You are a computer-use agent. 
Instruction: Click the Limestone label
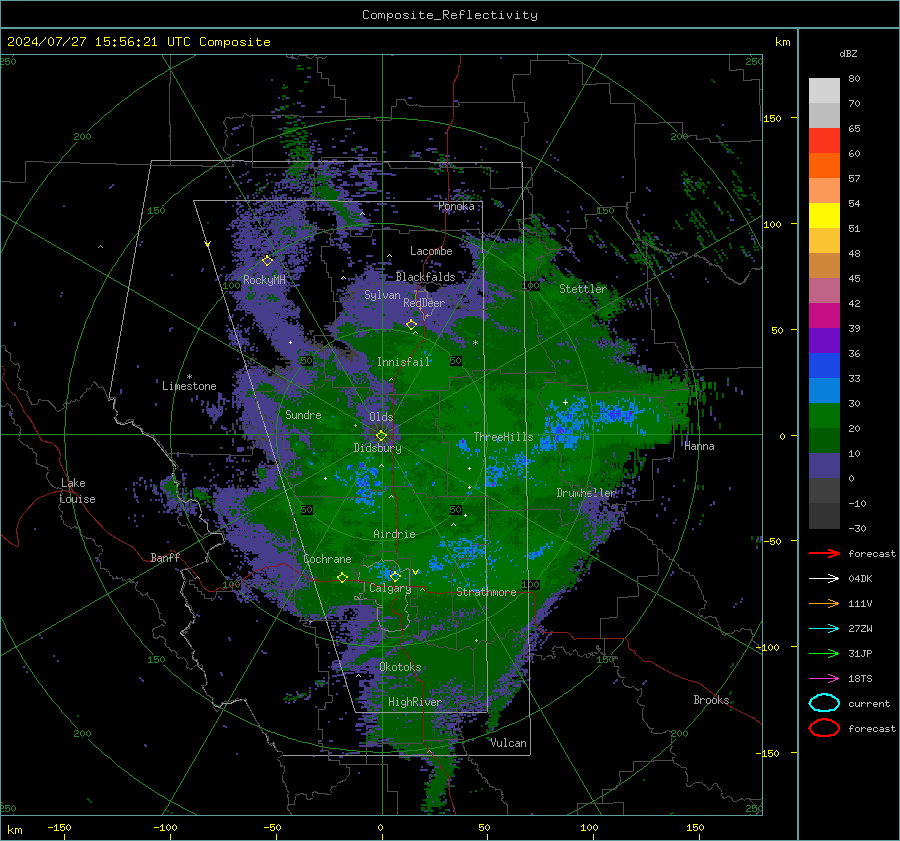189,386
